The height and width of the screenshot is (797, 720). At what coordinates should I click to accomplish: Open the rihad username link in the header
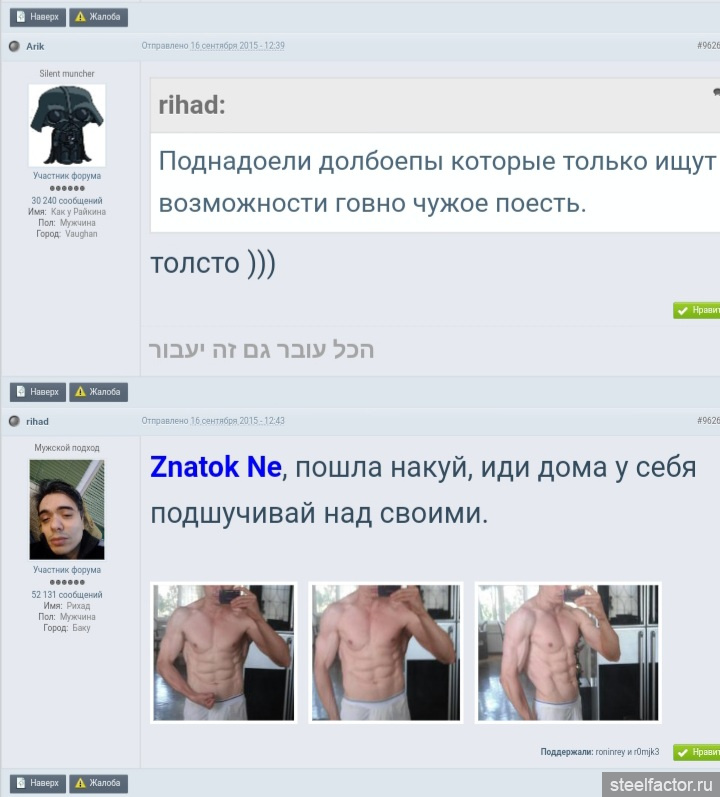point(37,421)
